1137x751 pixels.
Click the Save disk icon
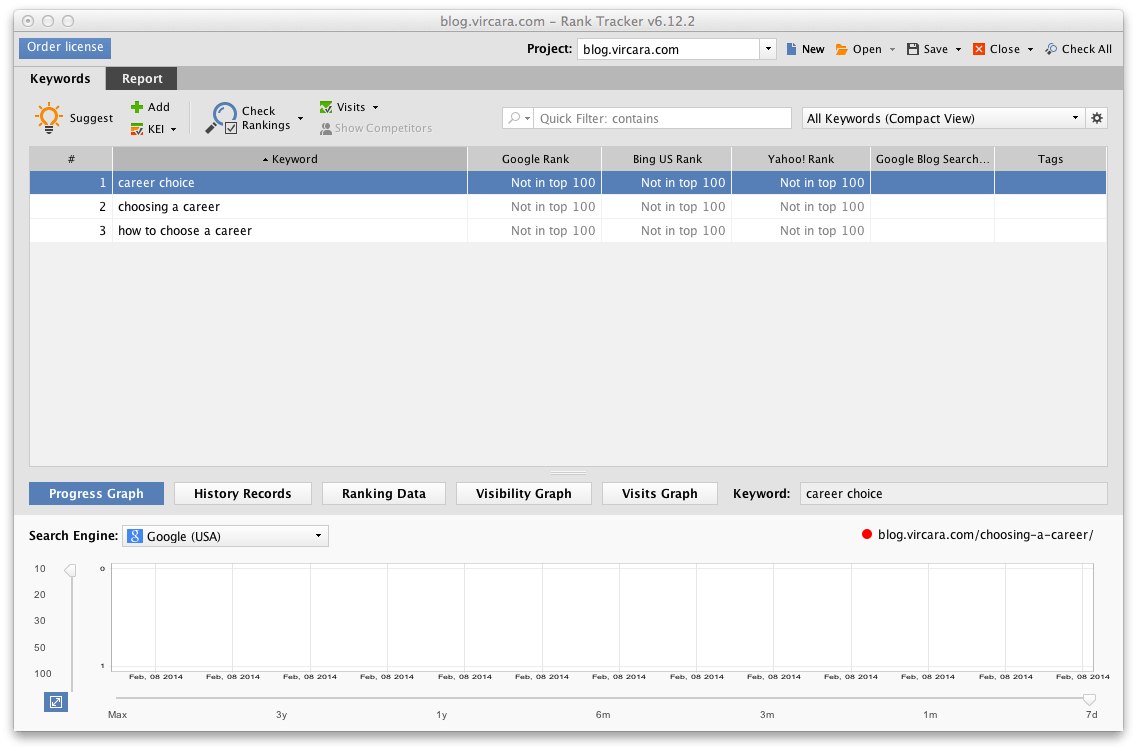pyautogui.click(x=913, y=49)
